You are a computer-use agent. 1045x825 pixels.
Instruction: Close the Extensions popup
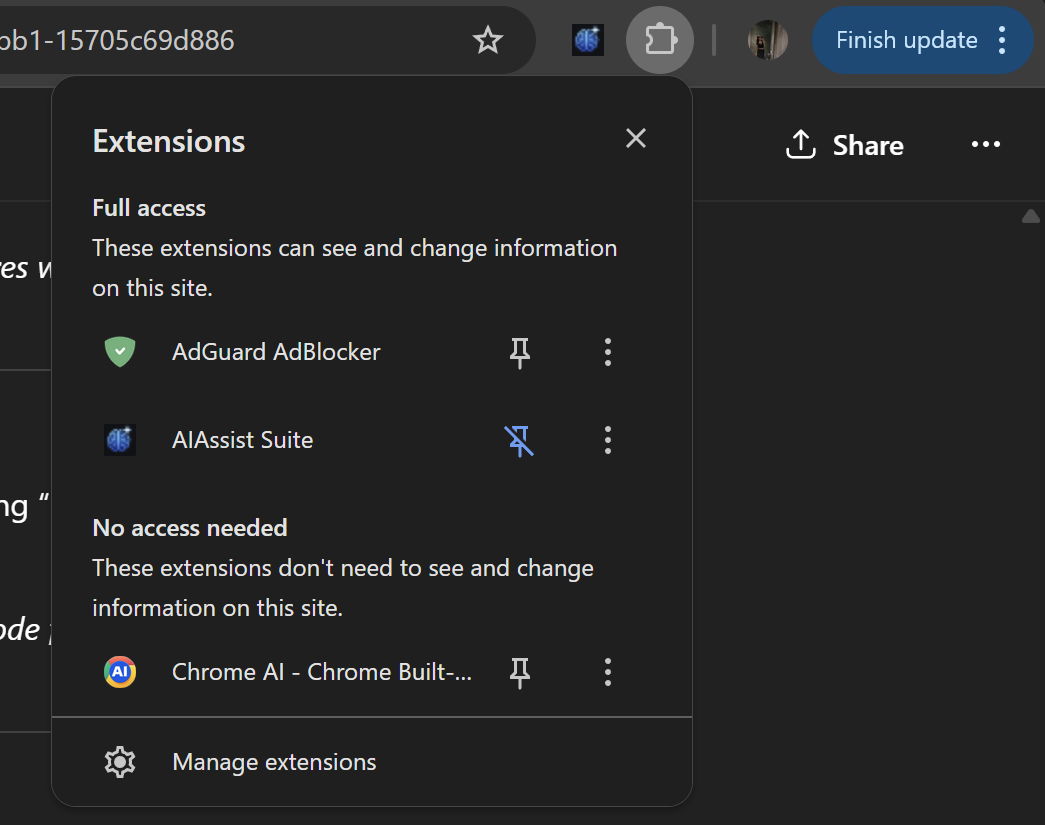coord(636,138)
